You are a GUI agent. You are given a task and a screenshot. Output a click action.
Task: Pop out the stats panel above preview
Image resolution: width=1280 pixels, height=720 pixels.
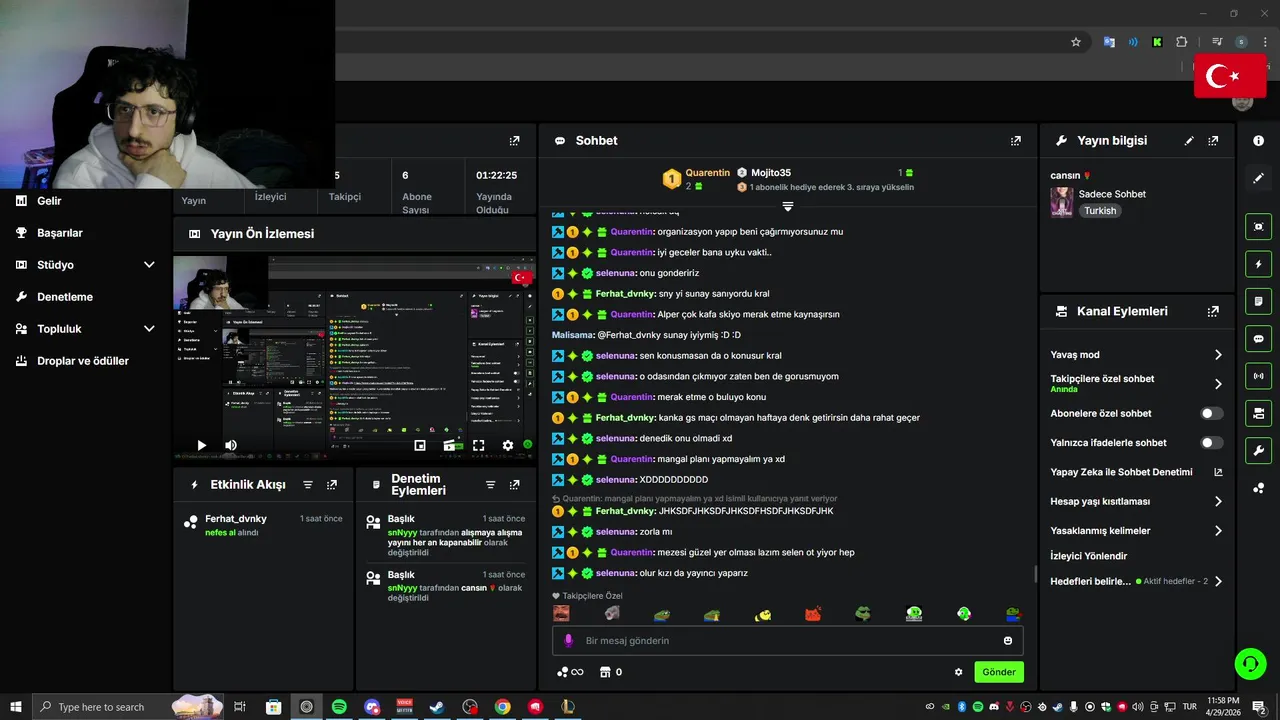tap(514, 141)
